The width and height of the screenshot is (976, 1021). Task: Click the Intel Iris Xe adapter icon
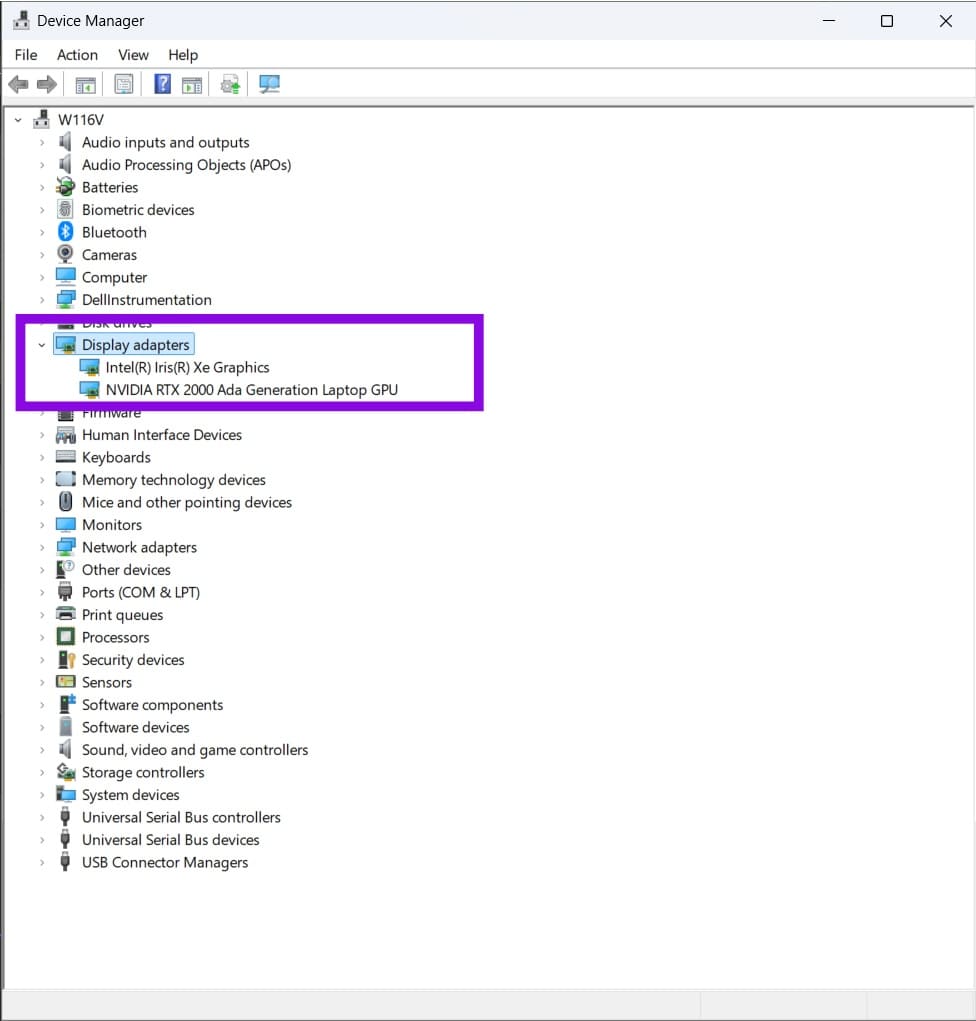coord(89,367)
